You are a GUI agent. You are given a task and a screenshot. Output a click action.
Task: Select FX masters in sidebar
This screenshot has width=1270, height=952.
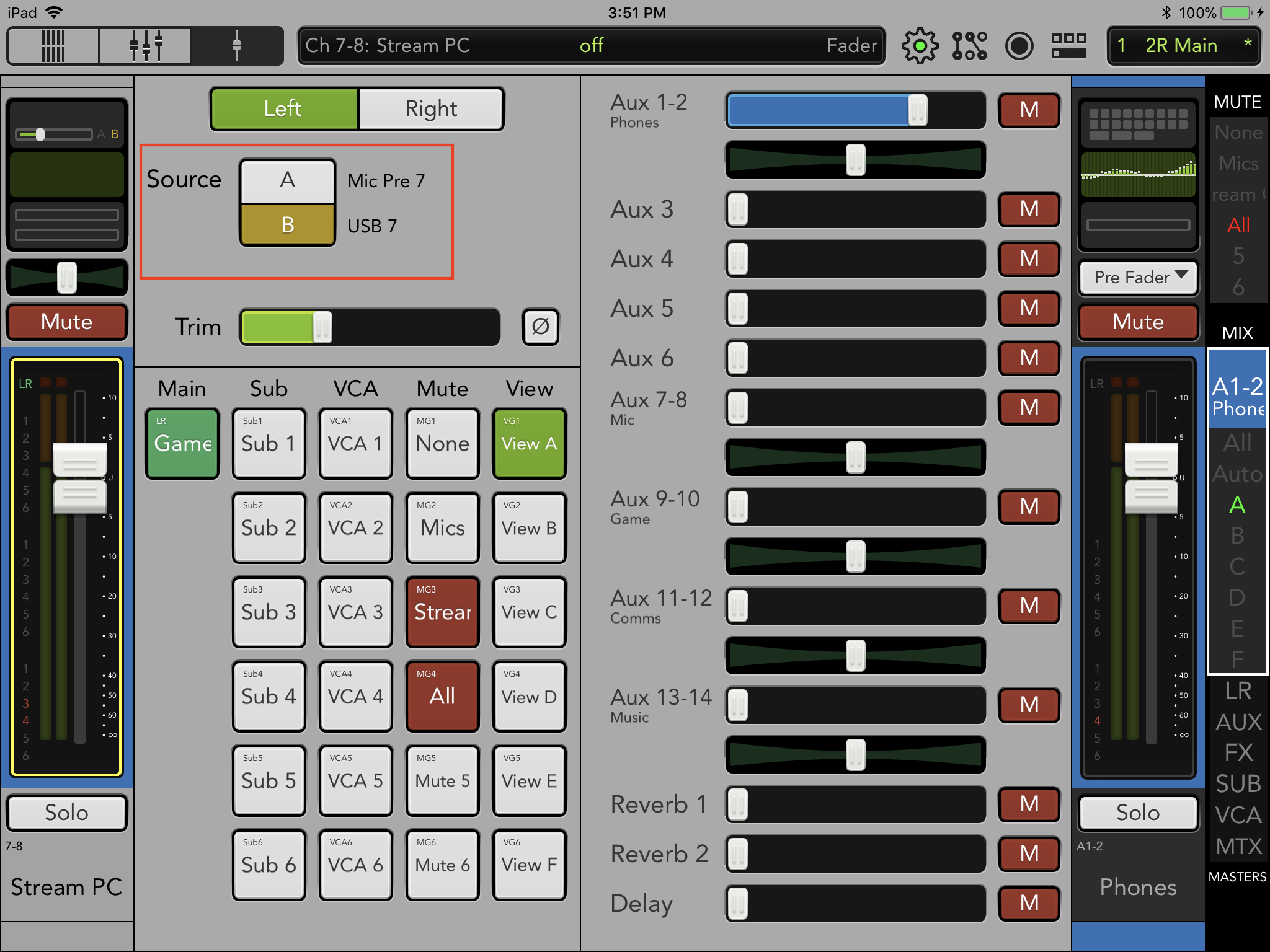point(1238,753)
